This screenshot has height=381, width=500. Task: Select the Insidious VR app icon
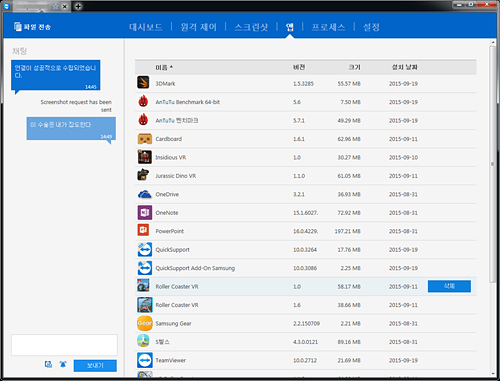tap(145, 157)
